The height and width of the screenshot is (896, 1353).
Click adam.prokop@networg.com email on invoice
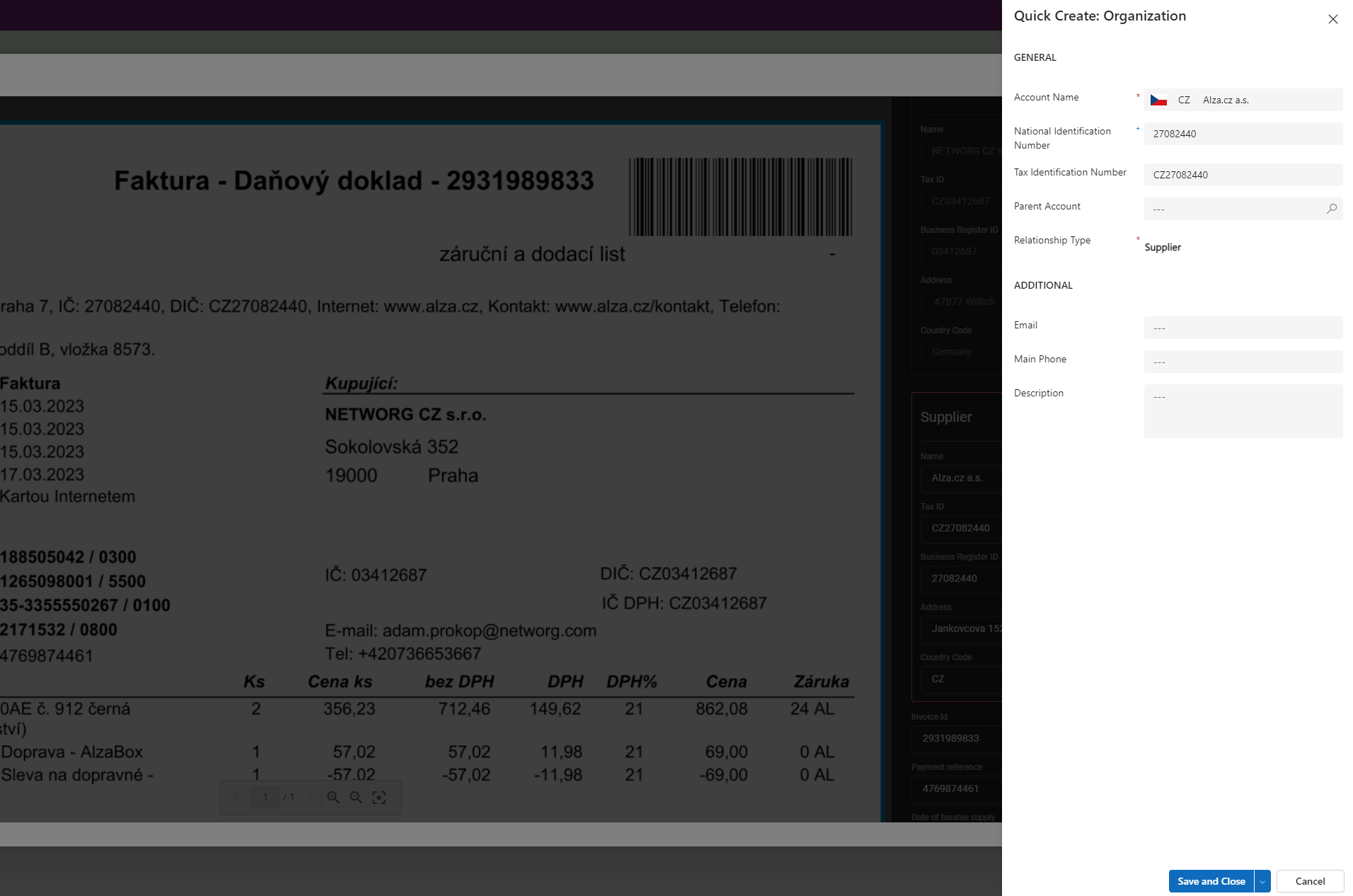click(490, 631)
